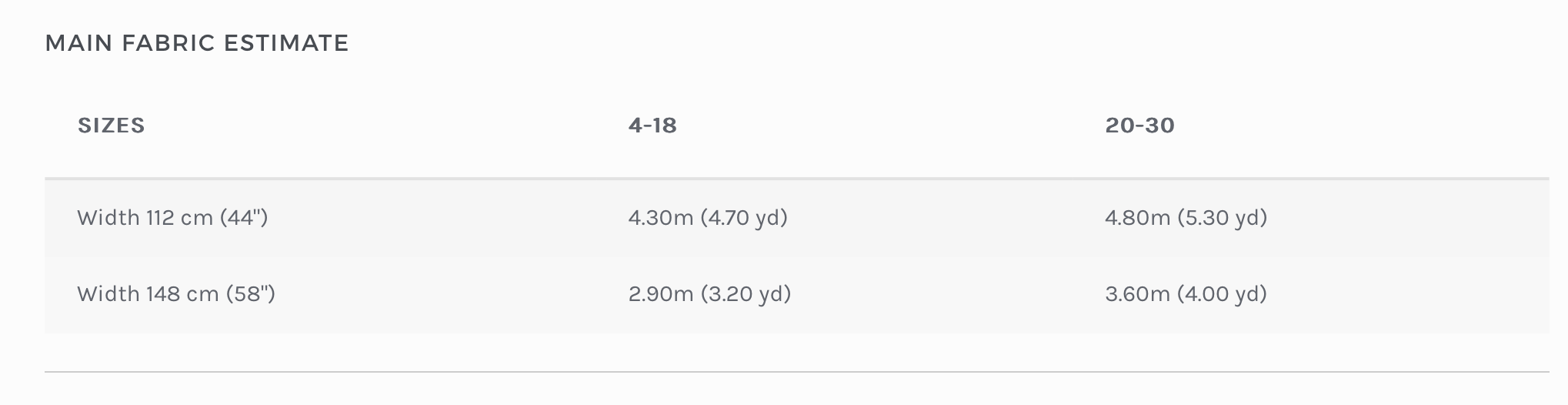
Task: Click the (44") inch measurement
Action: [244, 218]
